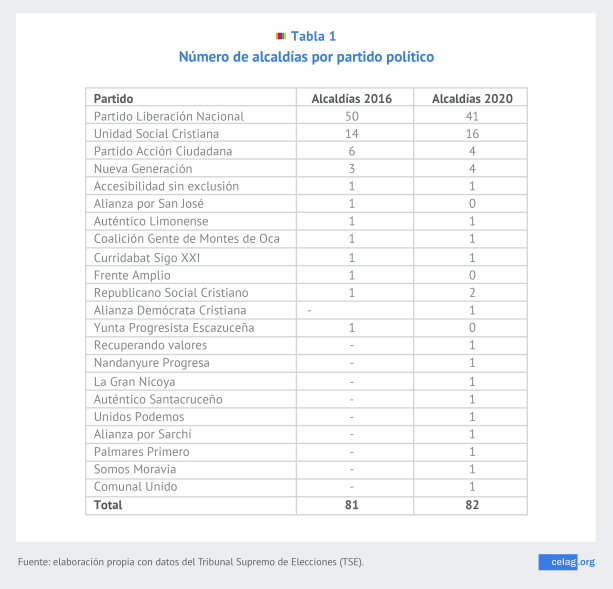Image resolution: width=613 pixels, height=589 pixels.
Task: Select the Alcaldías 2020 column header
Action: 471,98
